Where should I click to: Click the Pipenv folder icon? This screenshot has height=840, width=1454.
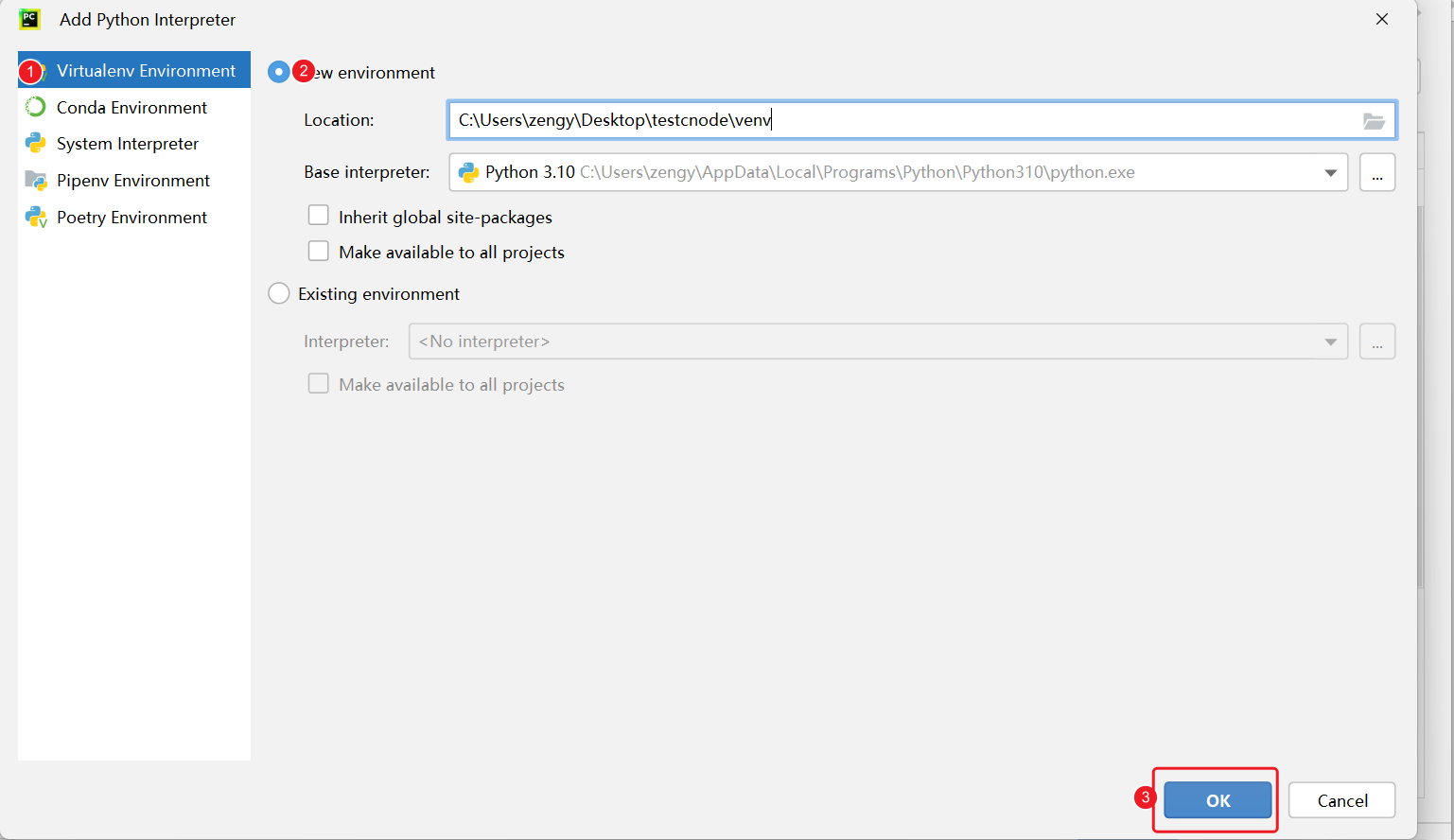36,180
